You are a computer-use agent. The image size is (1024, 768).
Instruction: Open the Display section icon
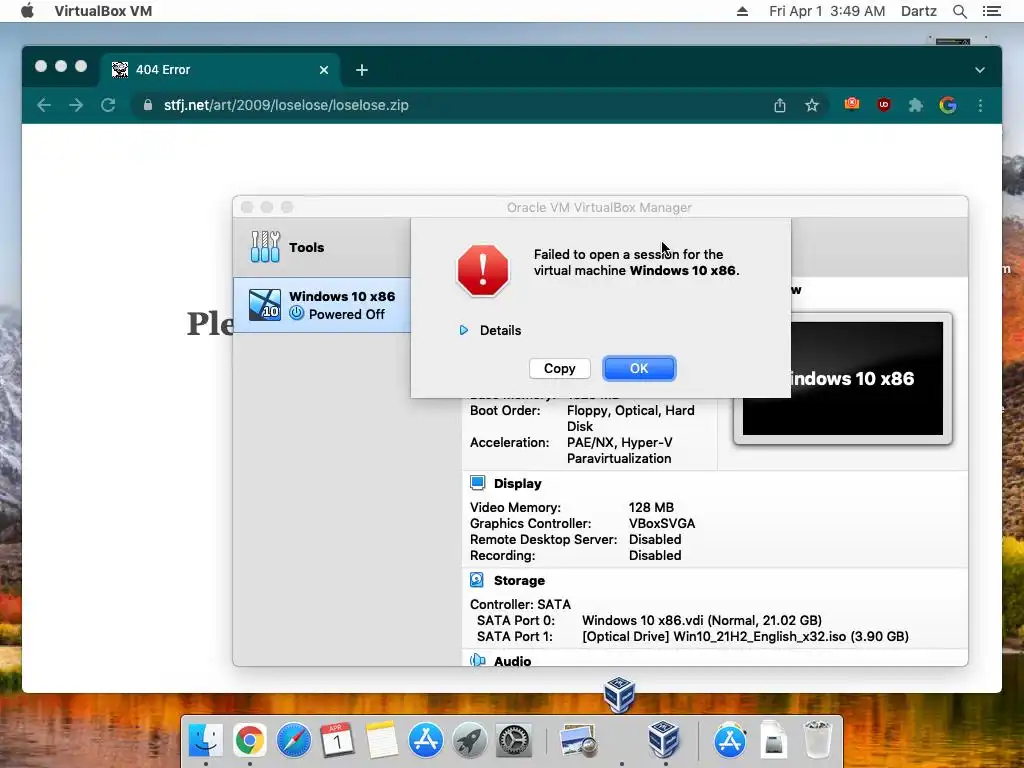coord(477,483)
